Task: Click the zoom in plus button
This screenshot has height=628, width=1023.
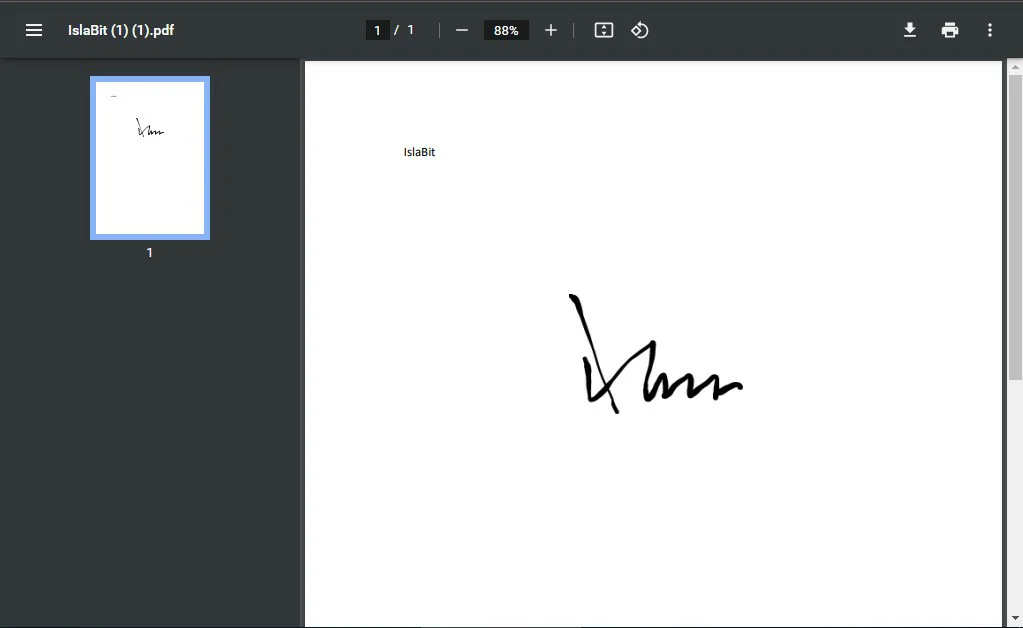Action: click(551, 30)
